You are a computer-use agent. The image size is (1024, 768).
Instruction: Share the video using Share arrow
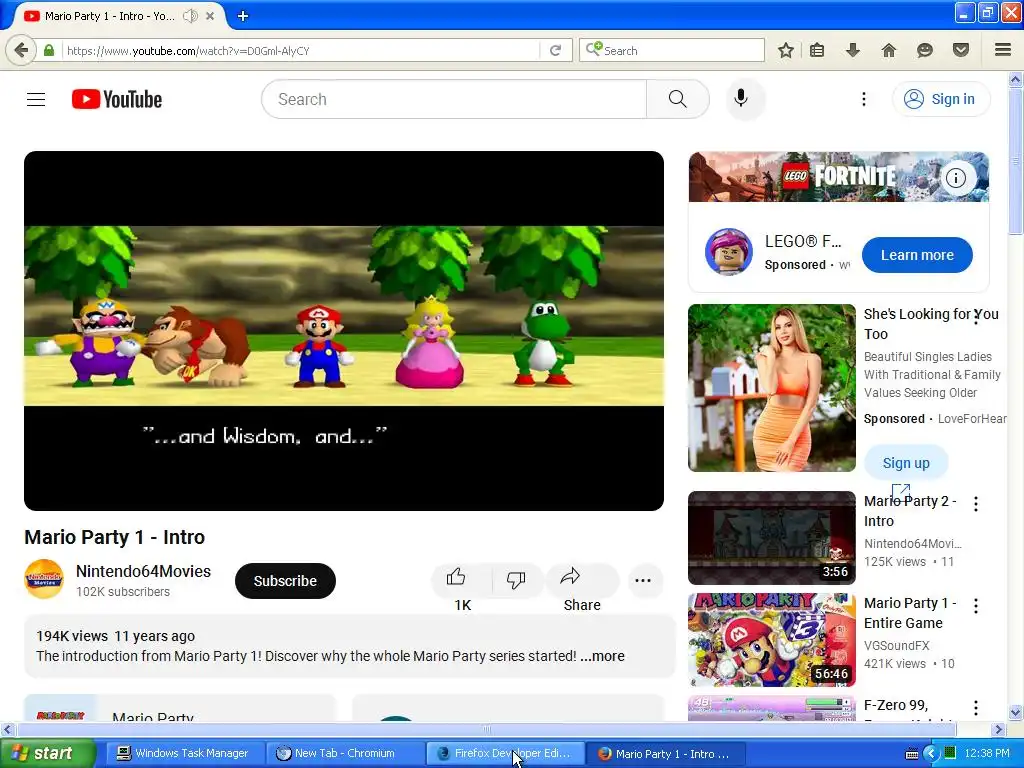(x=582, y=580)
